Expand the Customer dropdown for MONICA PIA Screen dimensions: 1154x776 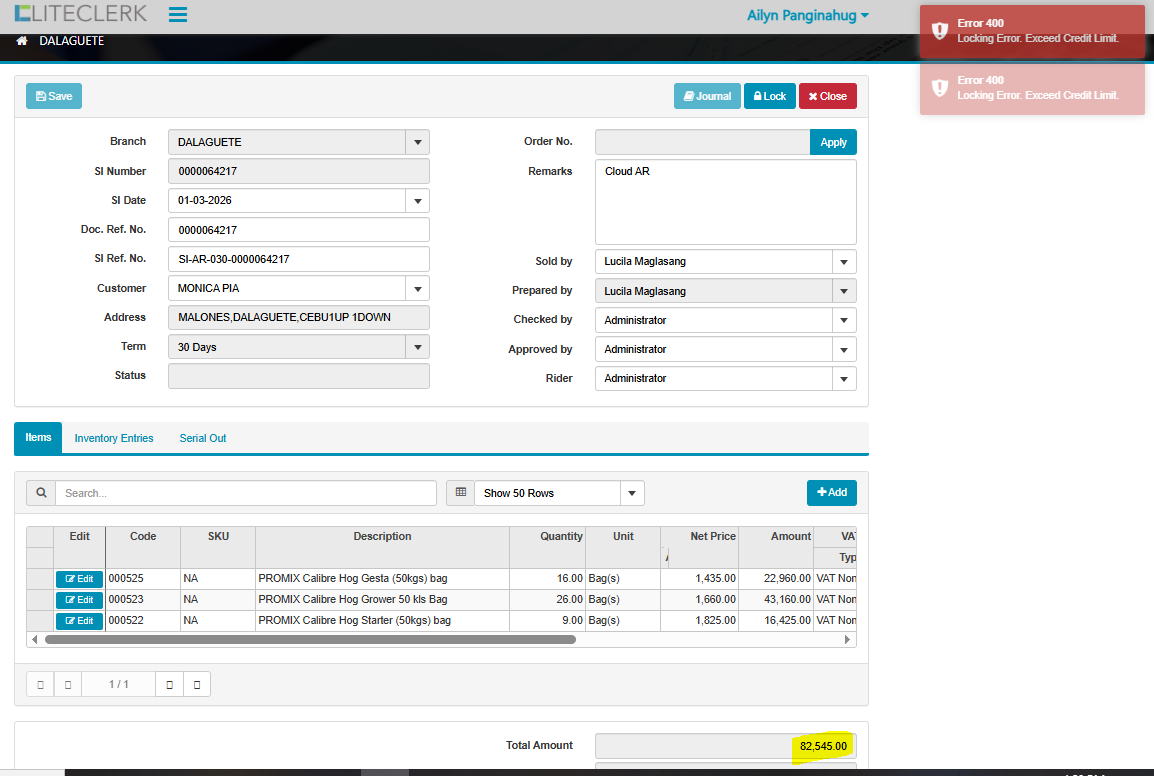(418, 288)
